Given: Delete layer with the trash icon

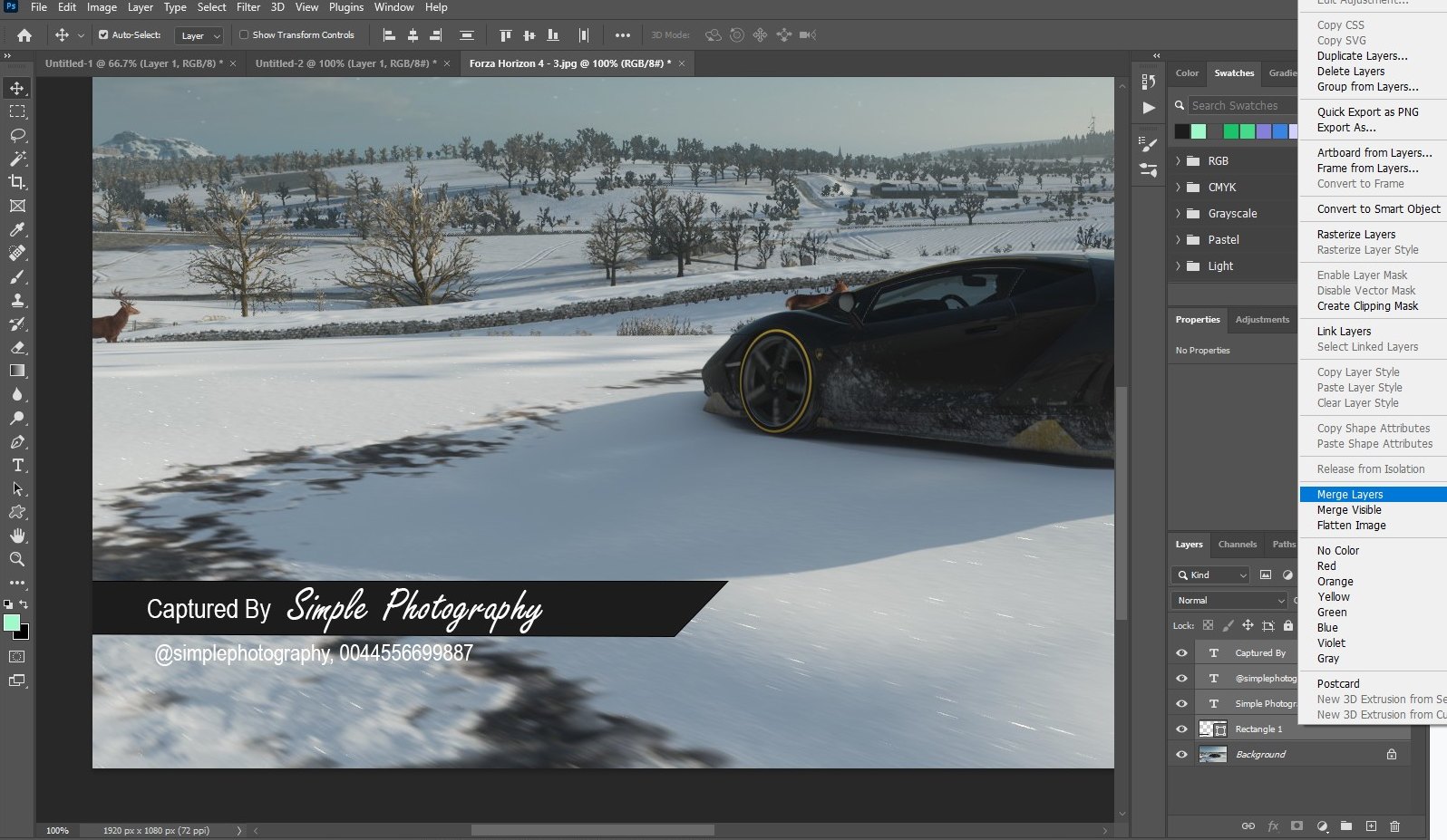Looking at the screenshot, I should pos(1394,826).
